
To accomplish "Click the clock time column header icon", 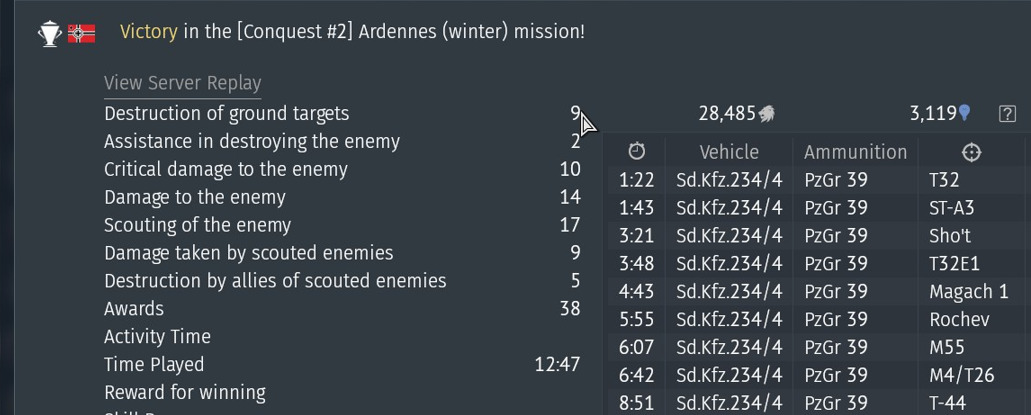I will pos(637,152).
